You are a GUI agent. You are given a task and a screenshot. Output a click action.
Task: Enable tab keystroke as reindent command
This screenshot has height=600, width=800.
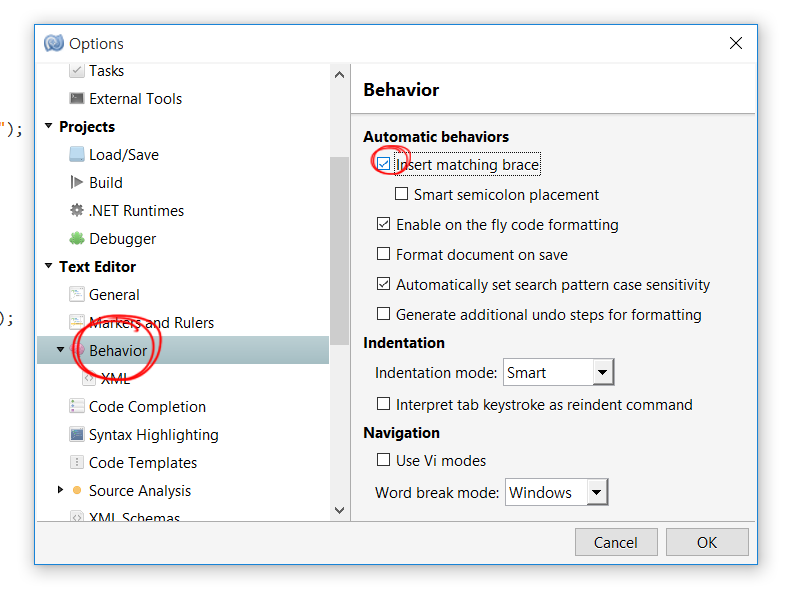(383, 404)
